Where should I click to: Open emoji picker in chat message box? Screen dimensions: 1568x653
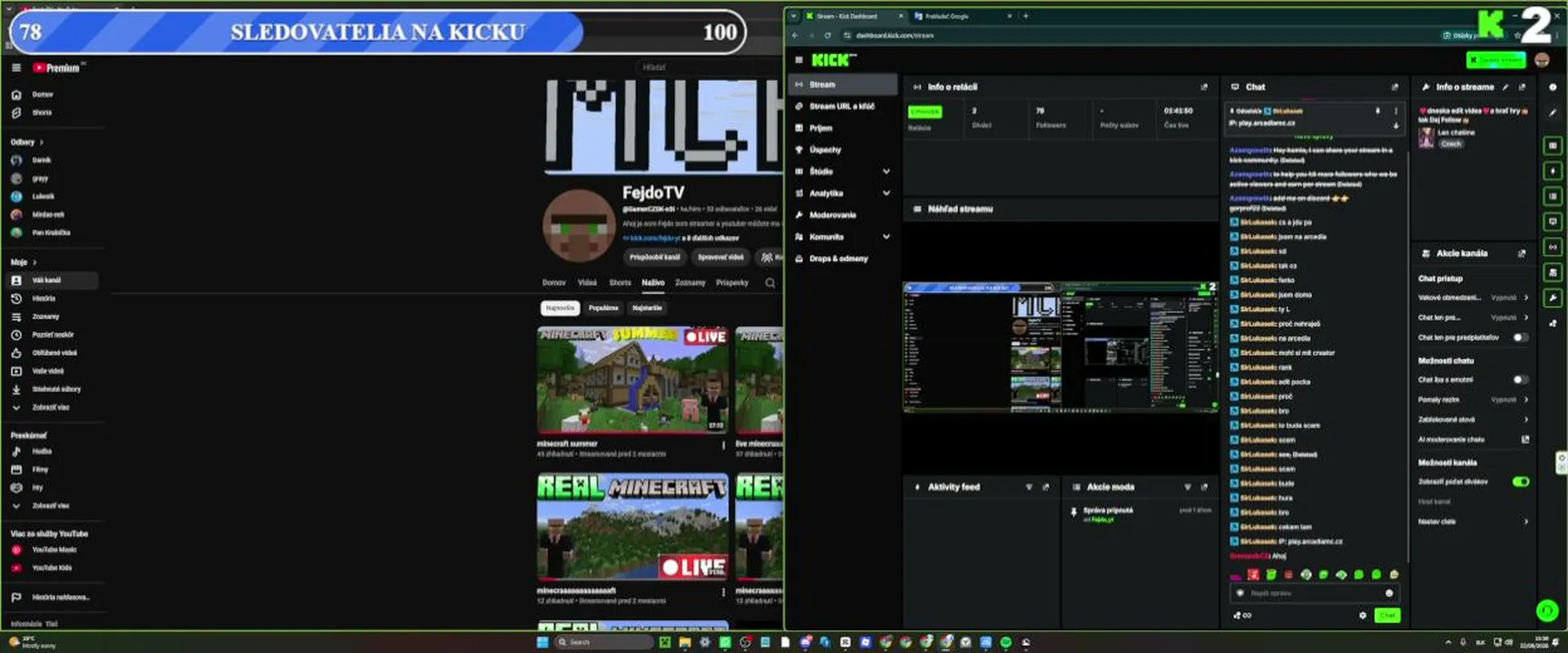coord(1389,593)
